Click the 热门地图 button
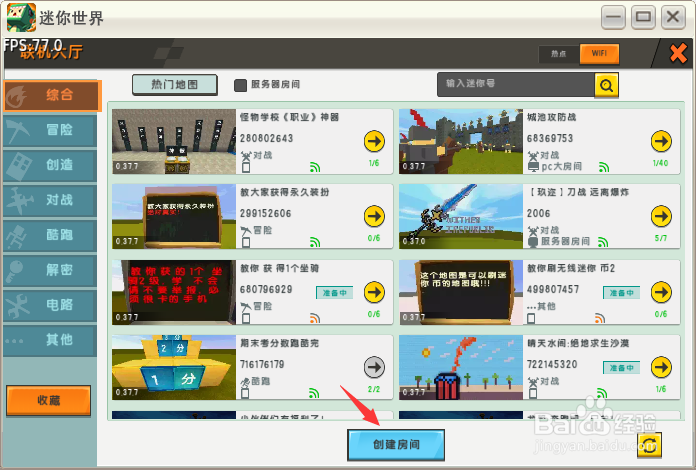This screenshot has width=696, height=470. (x=174, y=85)
